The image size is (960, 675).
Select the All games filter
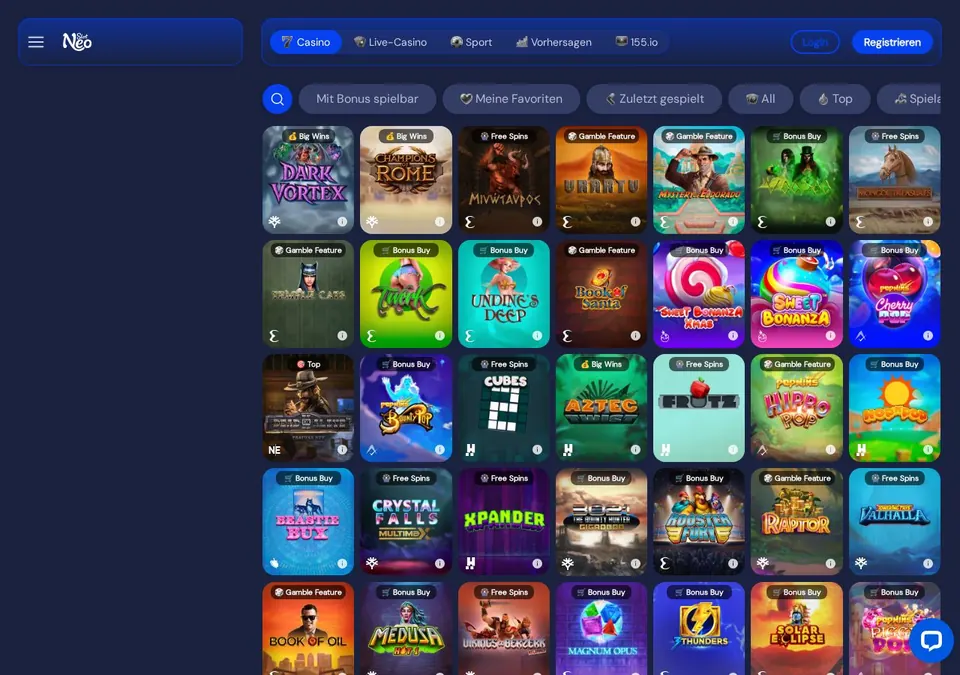(x=761, y=99)
